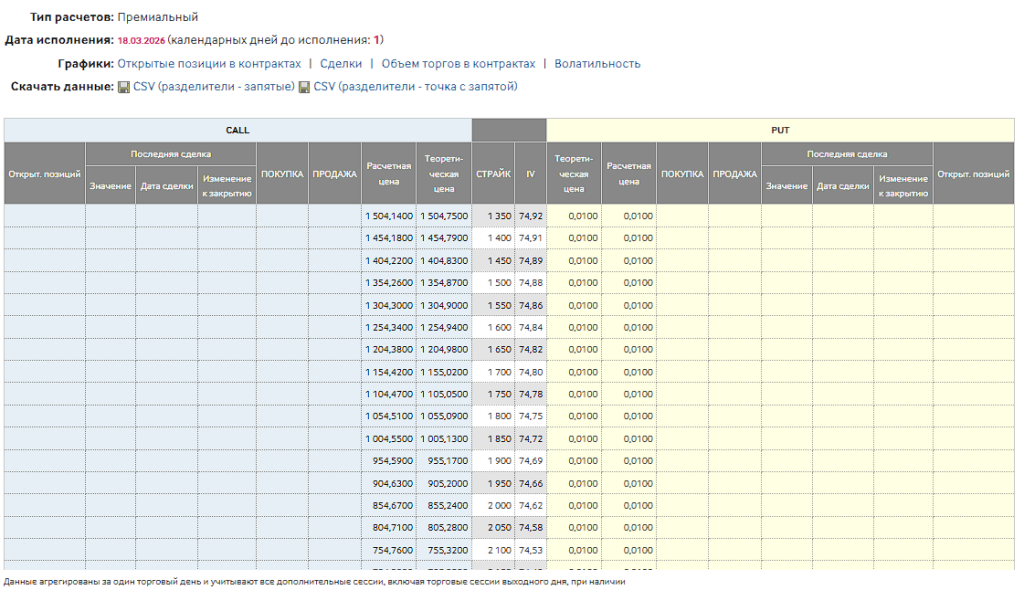Click the ПРОДАЖА header on the PUT side

[735, 174]
